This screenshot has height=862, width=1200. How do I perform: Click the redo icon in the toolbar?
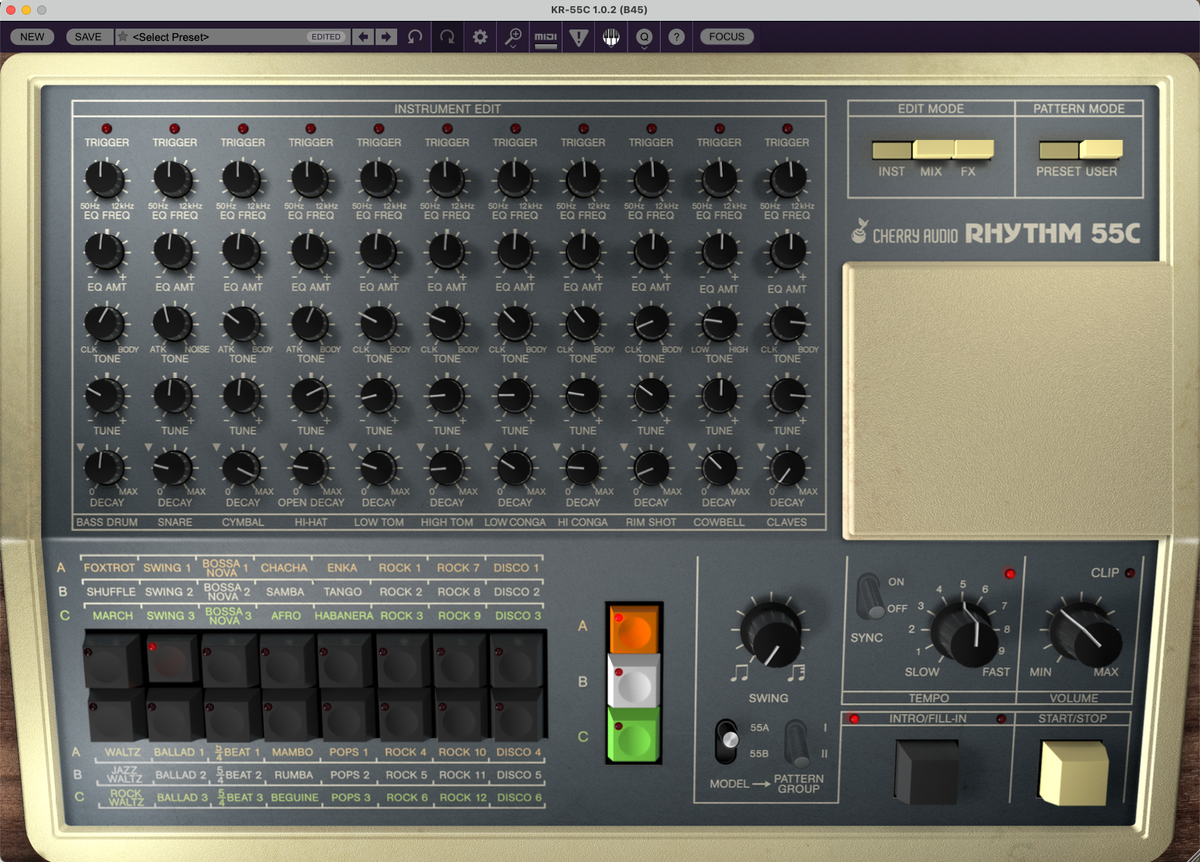tap(446, 37)
